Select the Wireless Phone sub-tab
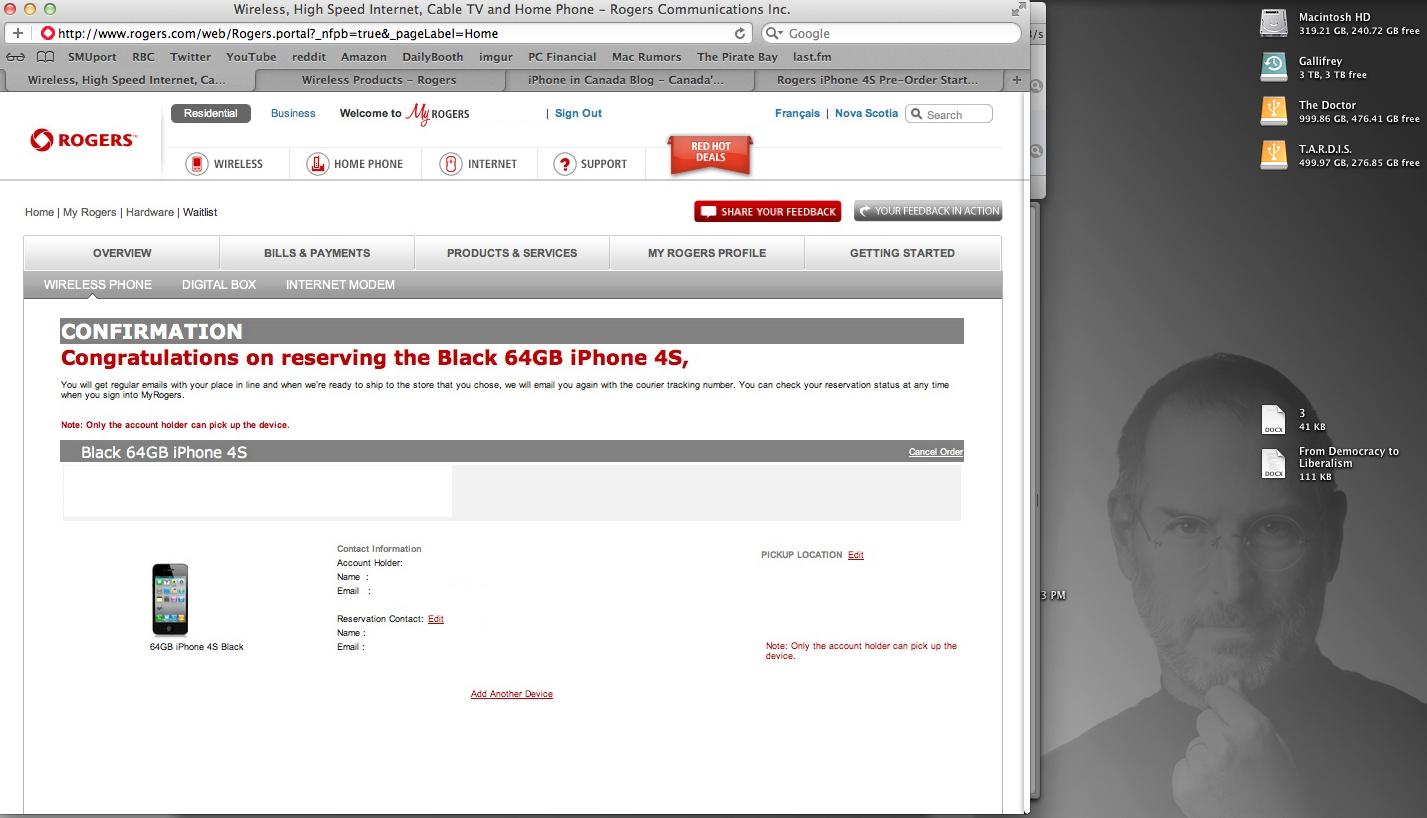1427x818 pixels. tap(98, 285)
